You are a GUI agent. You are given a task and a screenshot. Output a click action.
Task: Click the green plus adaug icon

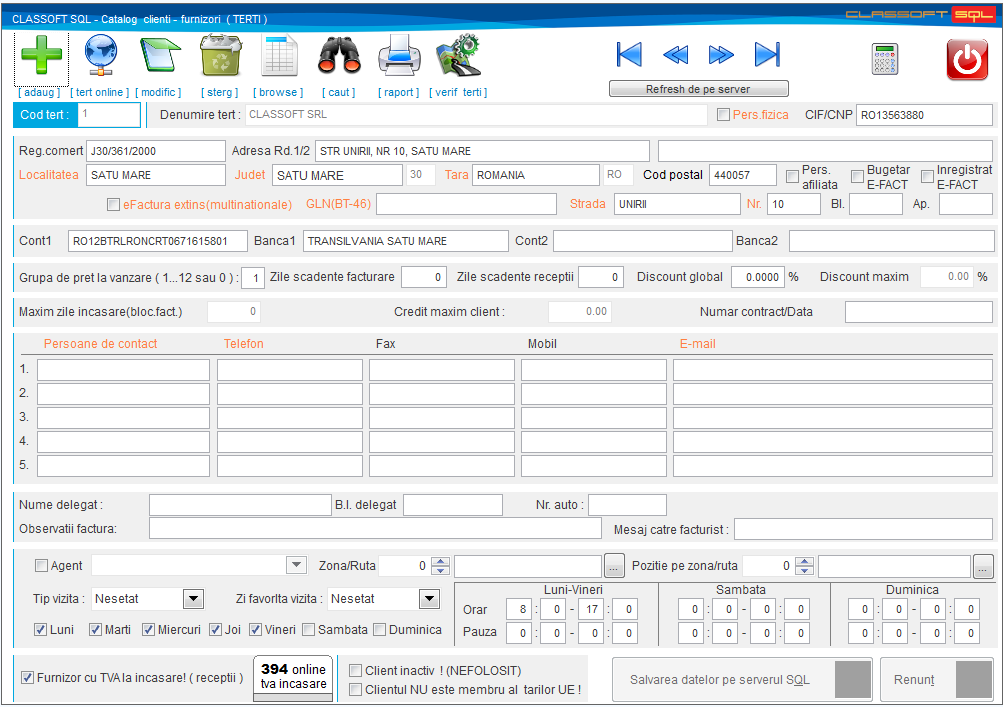point(41,56)
